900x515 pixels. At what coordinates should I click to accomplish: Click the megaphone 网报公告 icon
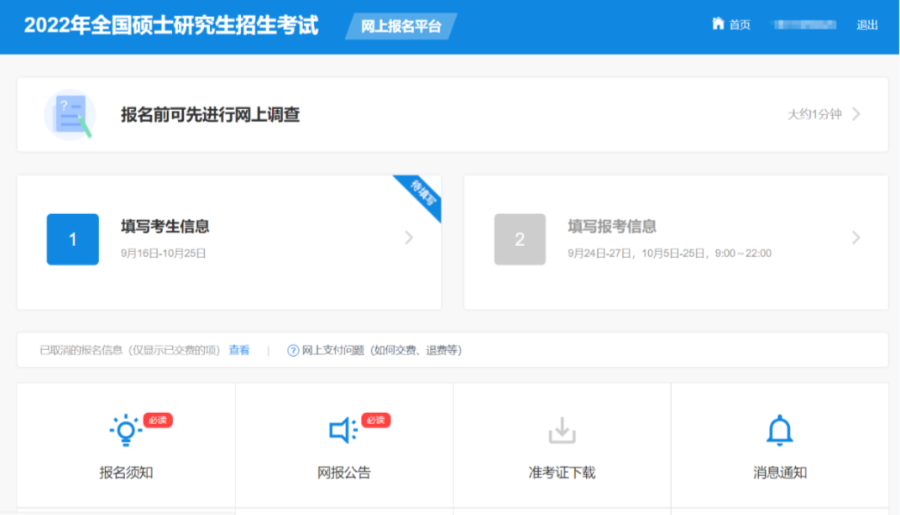click(343, 430)
